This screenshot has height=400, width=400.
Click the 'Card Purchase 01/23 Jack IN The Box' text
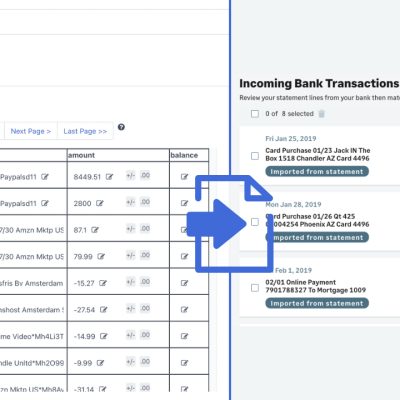coord(318,154)
